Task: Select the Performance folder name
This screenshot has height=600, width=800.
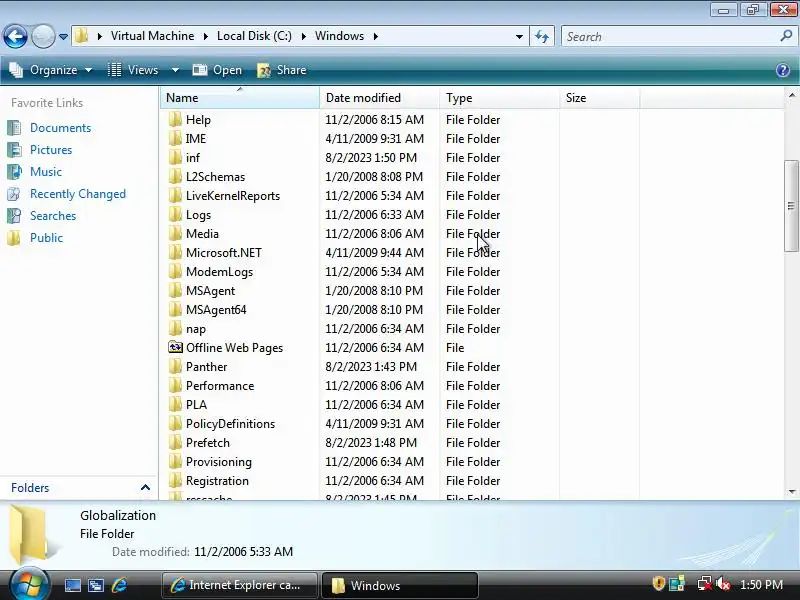Action: pyautogui.click(x=220, y=386)
